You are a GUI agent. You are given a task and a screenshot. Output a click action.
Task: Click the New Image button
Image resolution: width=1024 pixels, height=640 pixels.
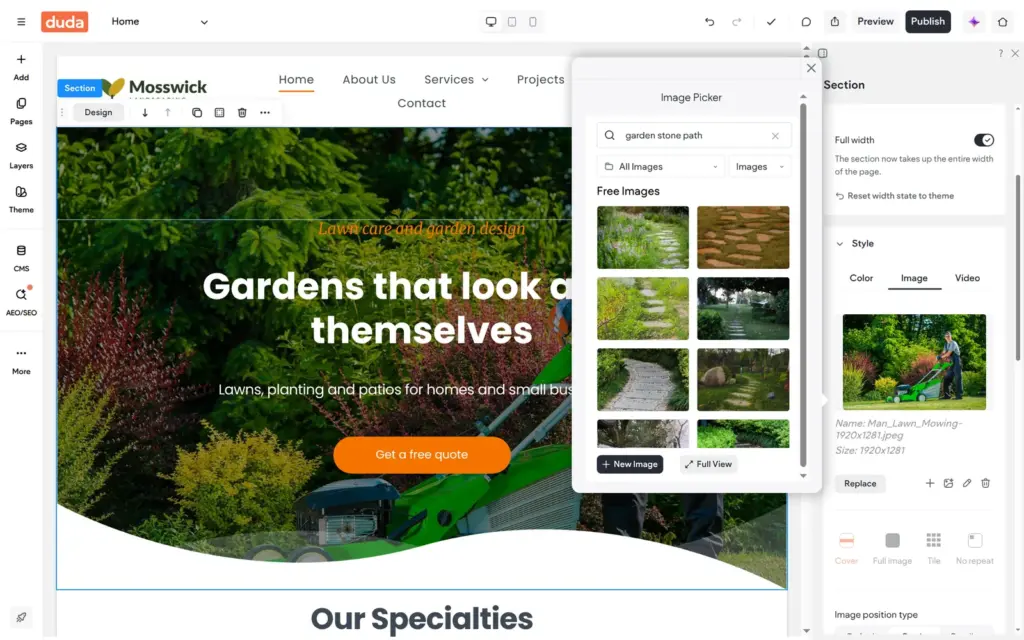tap(630, 464)
